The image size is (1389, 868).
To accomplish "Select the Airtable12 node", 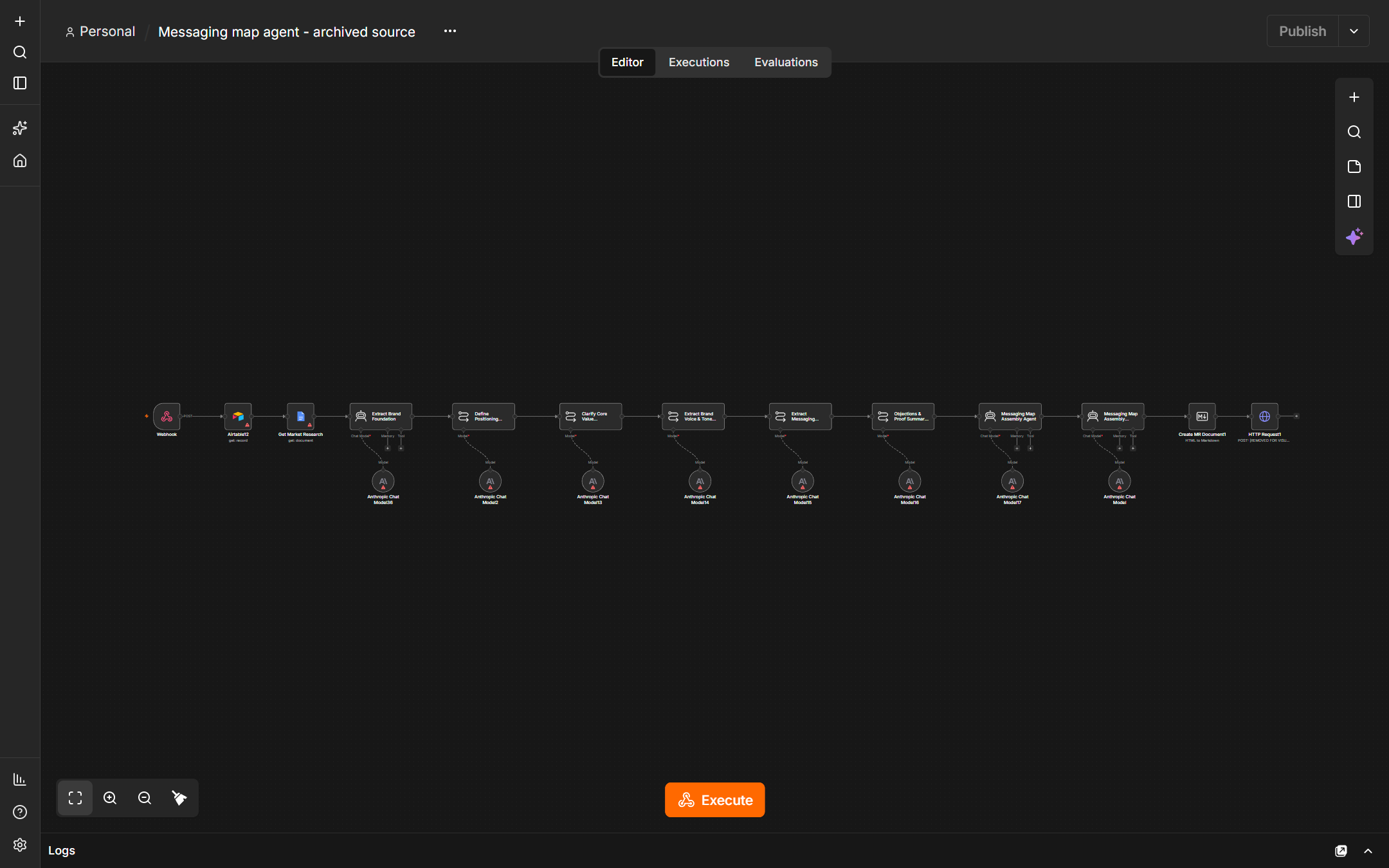I will pyautogui.click(x=238, y=417).
